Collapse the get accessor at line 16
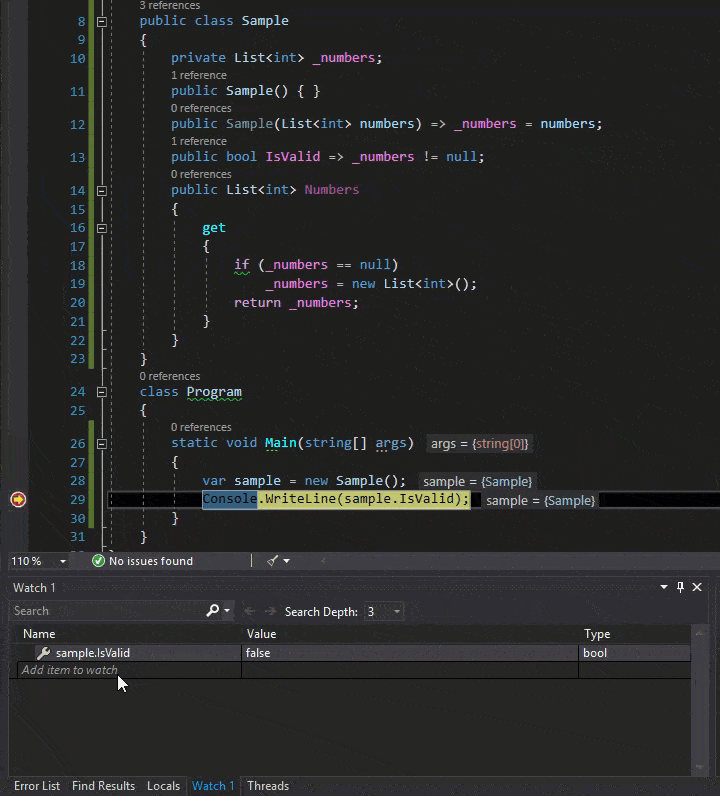This screenshot has width=720, height=796. point(102,228)
